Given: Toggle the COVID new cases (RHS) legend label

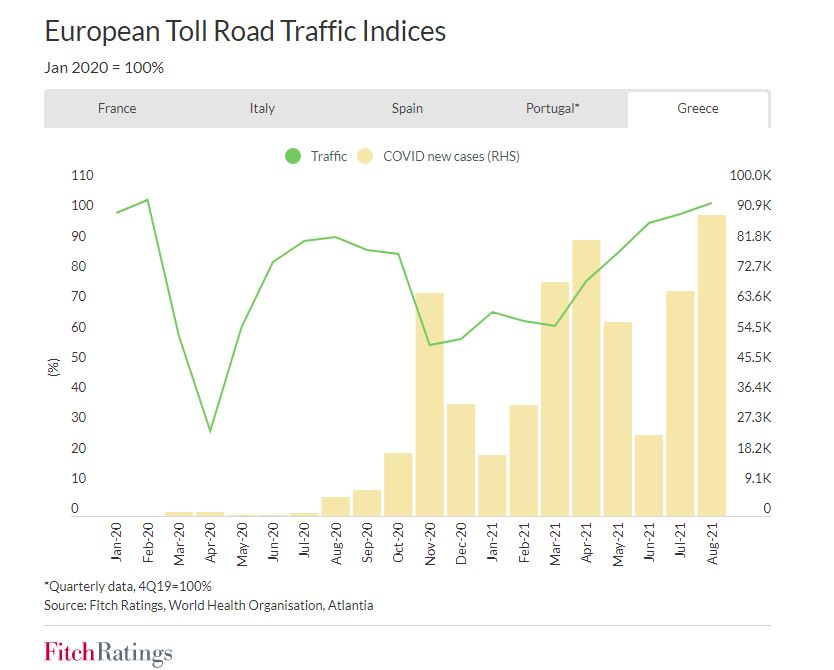Looking at the screenshot, I should click(451, 156).
